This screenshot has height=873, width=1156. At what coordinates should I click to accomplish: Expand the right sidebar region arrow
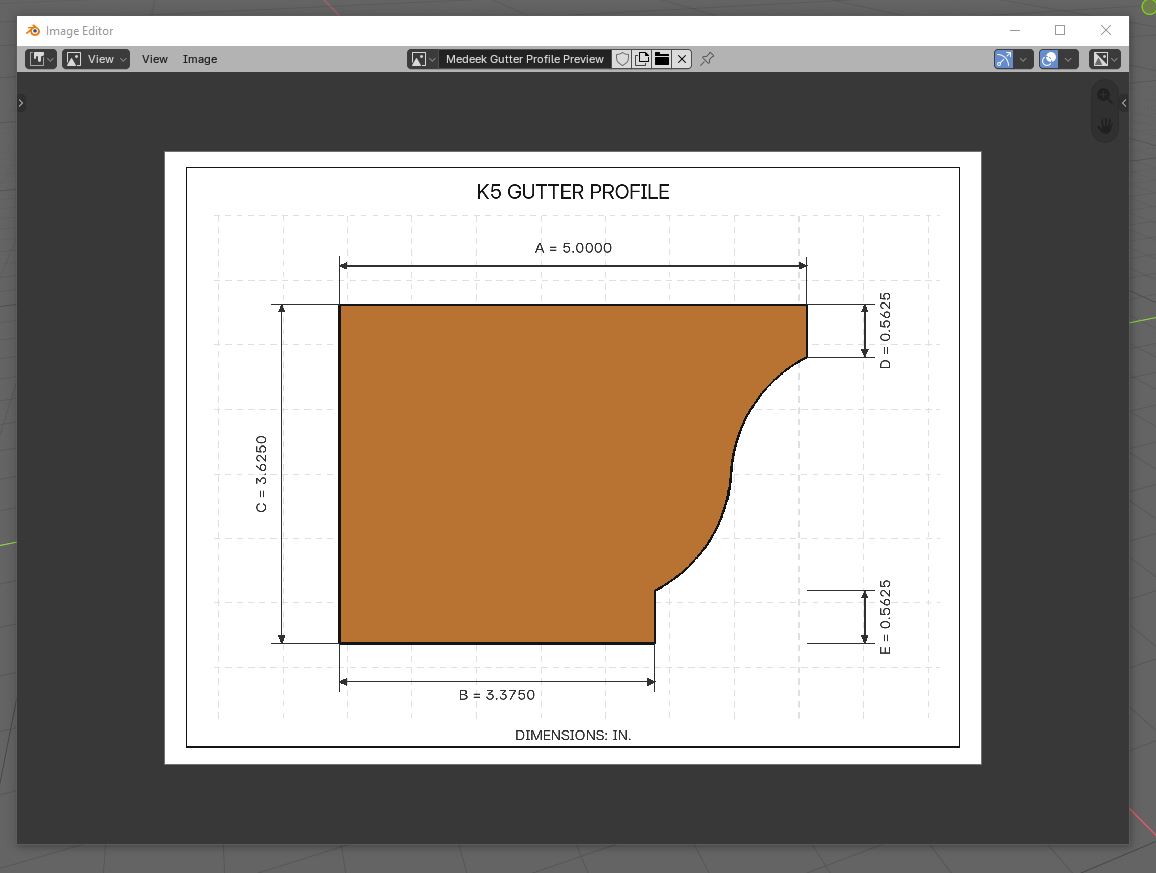click(1124, 103)
